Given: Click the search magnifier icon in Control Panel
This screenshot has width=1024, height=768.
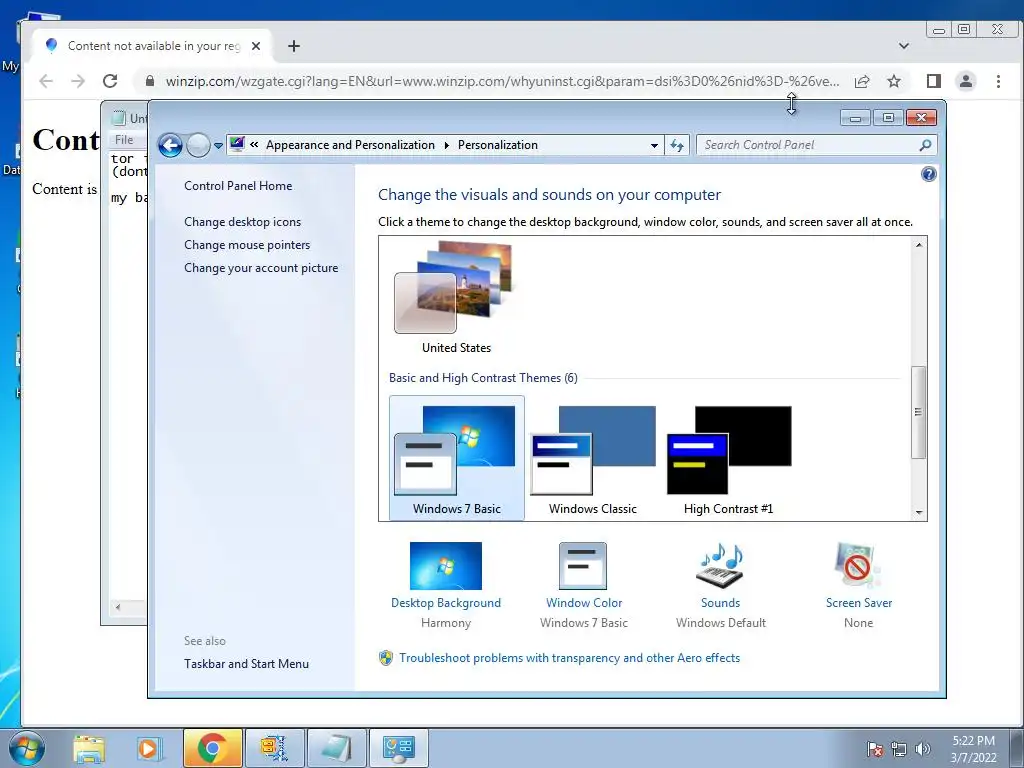Looking at the screenshot, I should (925, 145).
